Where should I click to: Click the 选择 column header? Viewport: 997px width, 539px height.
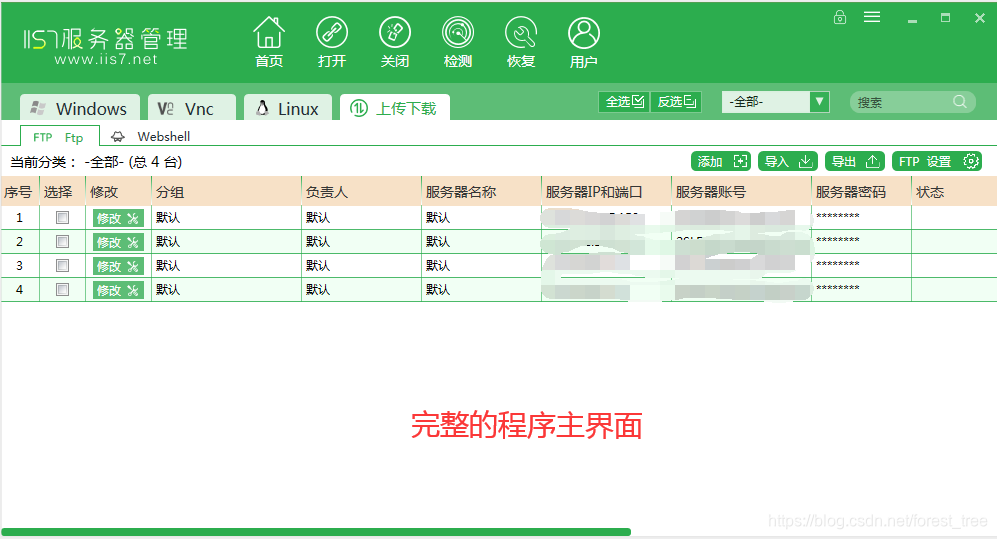tap(62, 191)
